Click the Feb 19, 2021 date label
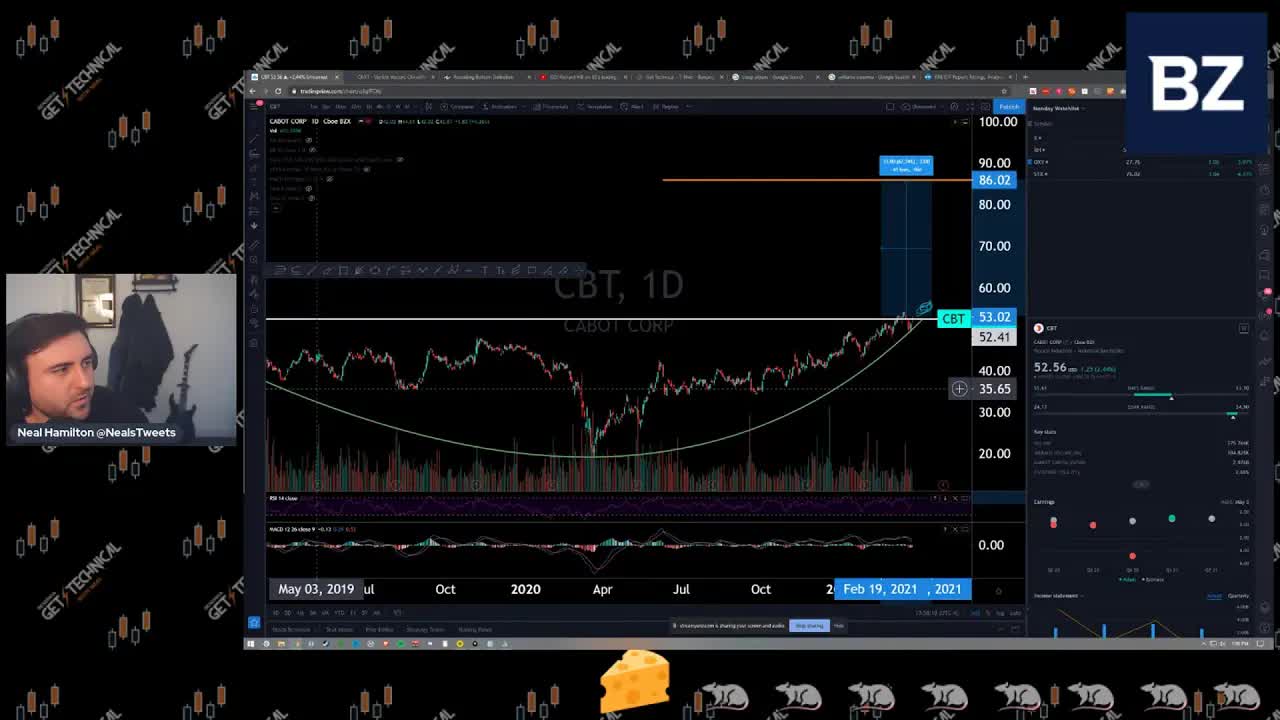 (880, 589)
